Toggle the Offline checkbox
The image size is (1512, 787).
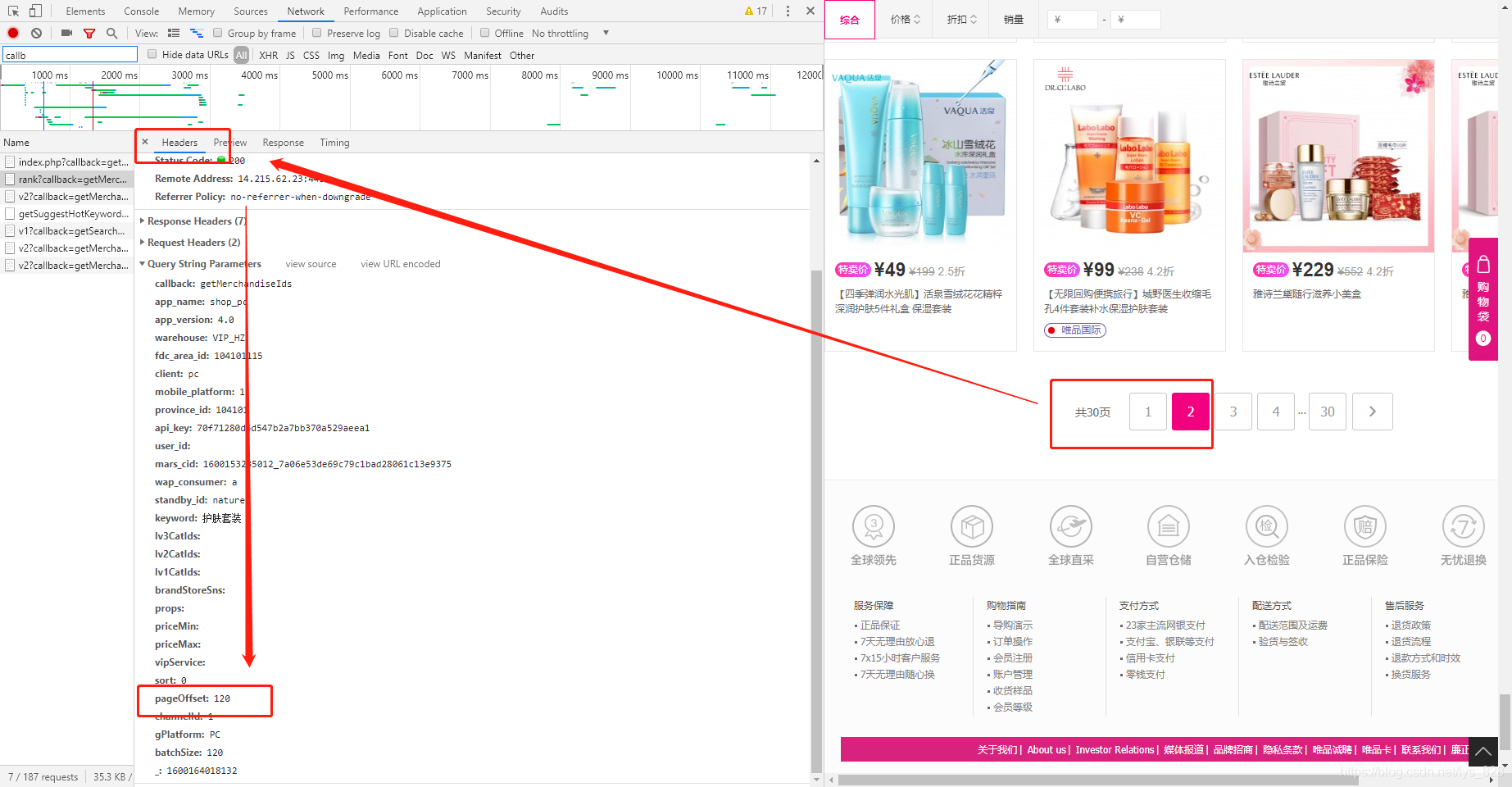(484, 33)
